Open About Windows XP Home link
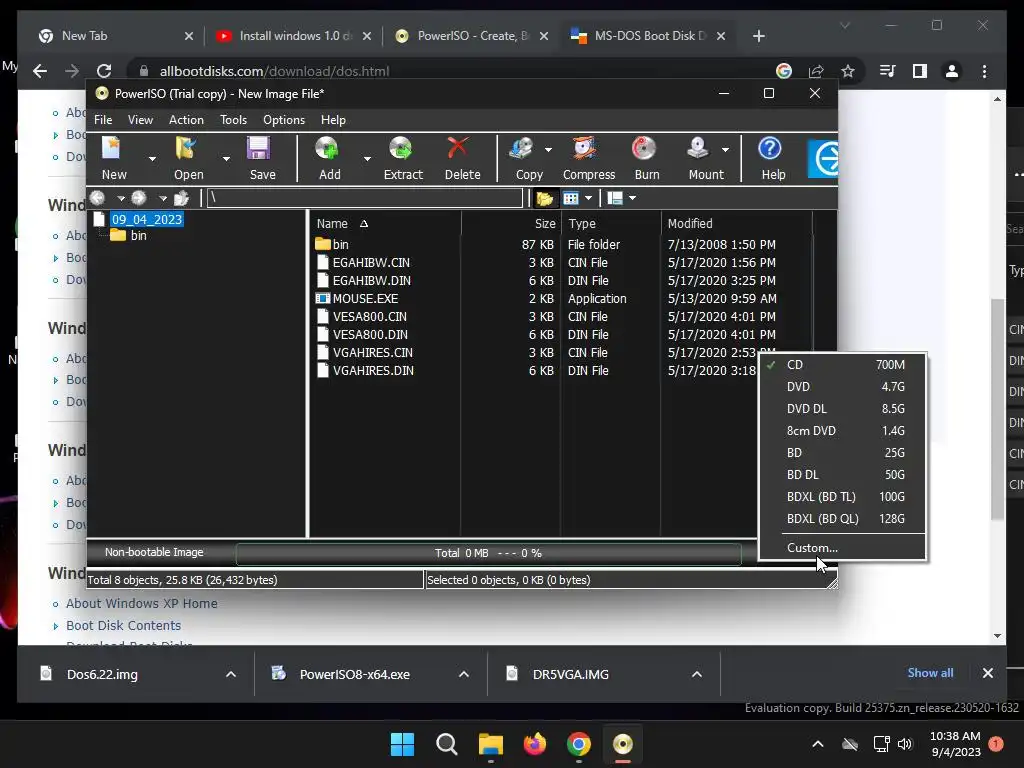 tap(142, 603)
